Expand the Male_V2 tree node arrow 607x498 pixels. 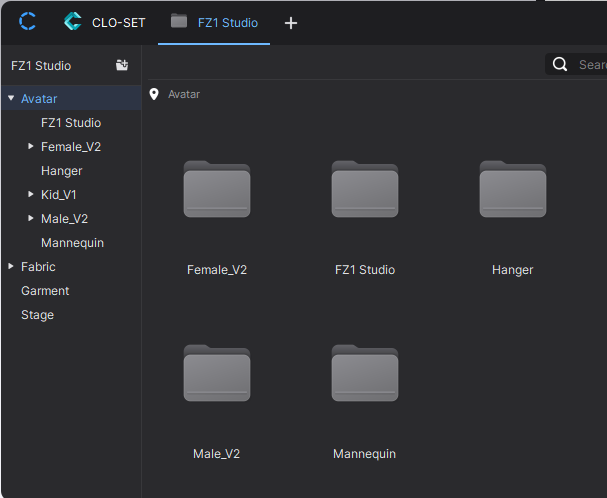(x=31, y=219)
